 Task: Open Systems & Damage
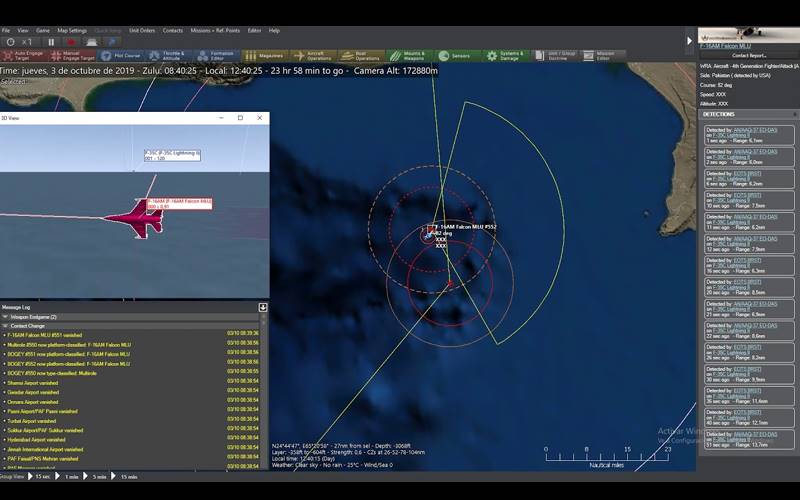point(506,56)
